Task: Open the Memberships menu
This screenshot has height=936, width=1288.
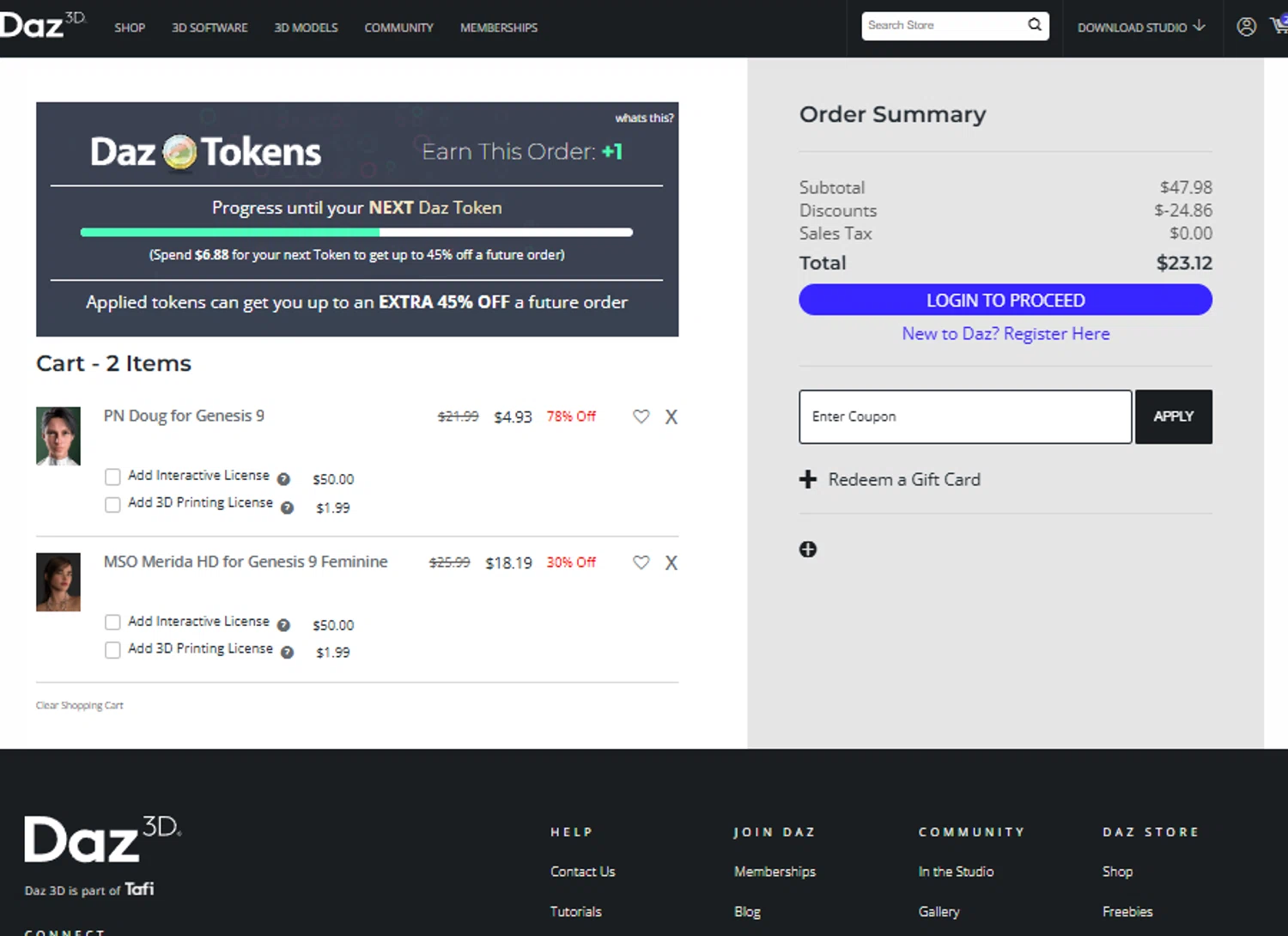Action: click(499, 27)
